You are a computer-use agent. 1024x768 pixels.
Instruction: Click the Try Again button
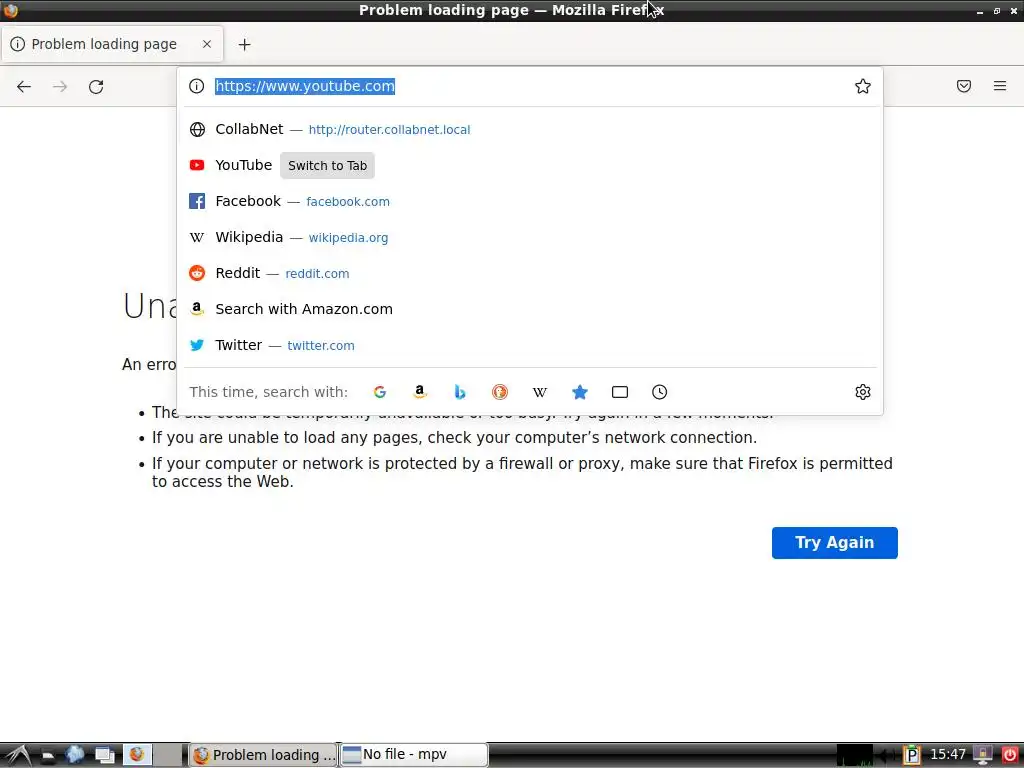coord(835,543)
